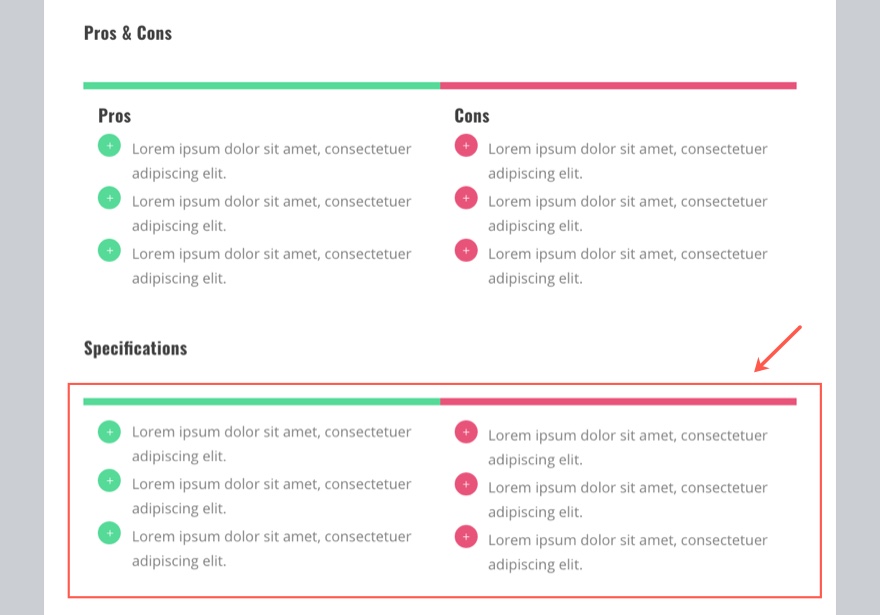Click the third red plus icon under Cons

(465, 250)
